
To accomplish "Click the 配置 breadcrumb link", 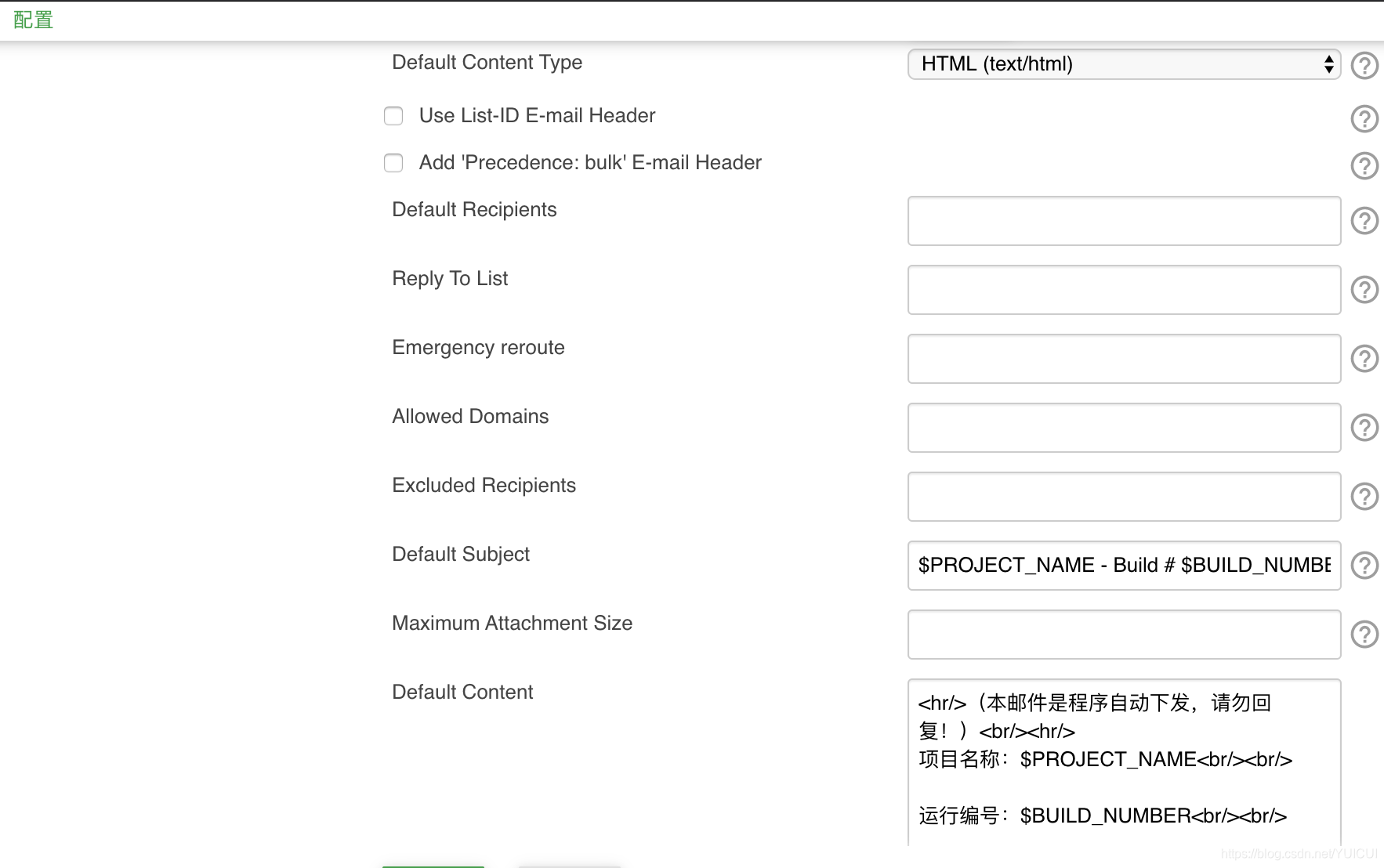I will tap(33, 20).
